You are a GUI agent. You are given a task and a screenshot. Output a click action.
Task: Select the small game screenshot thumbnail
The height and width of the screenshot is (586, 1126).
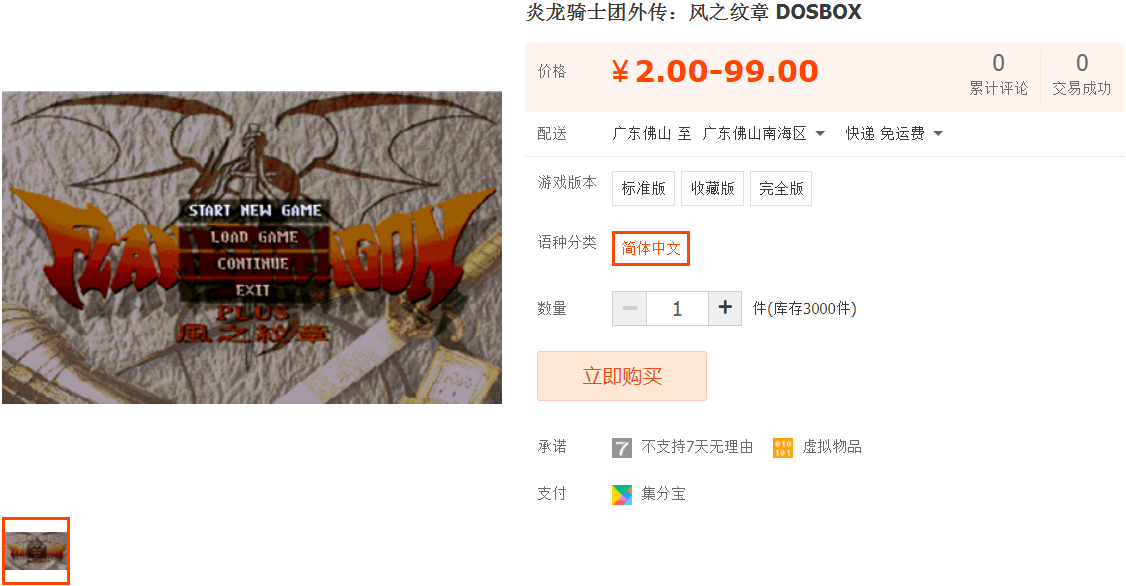[x=36, y=550]
